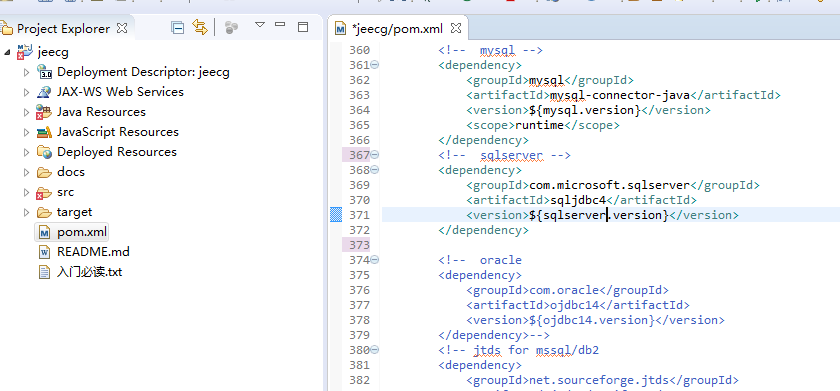840x391 pixels.
Task: Click the Java Resources icon
Action: (x=44, y=112)
